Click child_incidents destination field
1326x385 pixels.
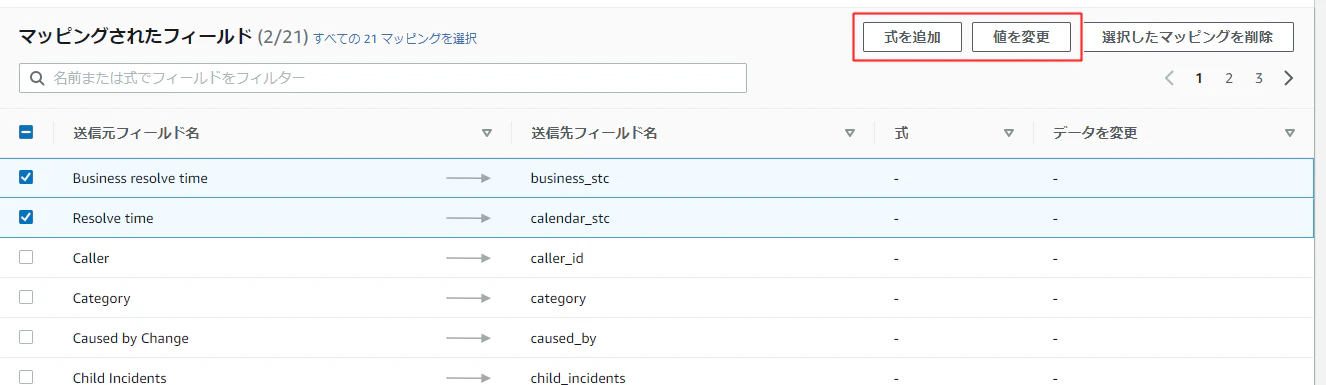coord(578,378)
